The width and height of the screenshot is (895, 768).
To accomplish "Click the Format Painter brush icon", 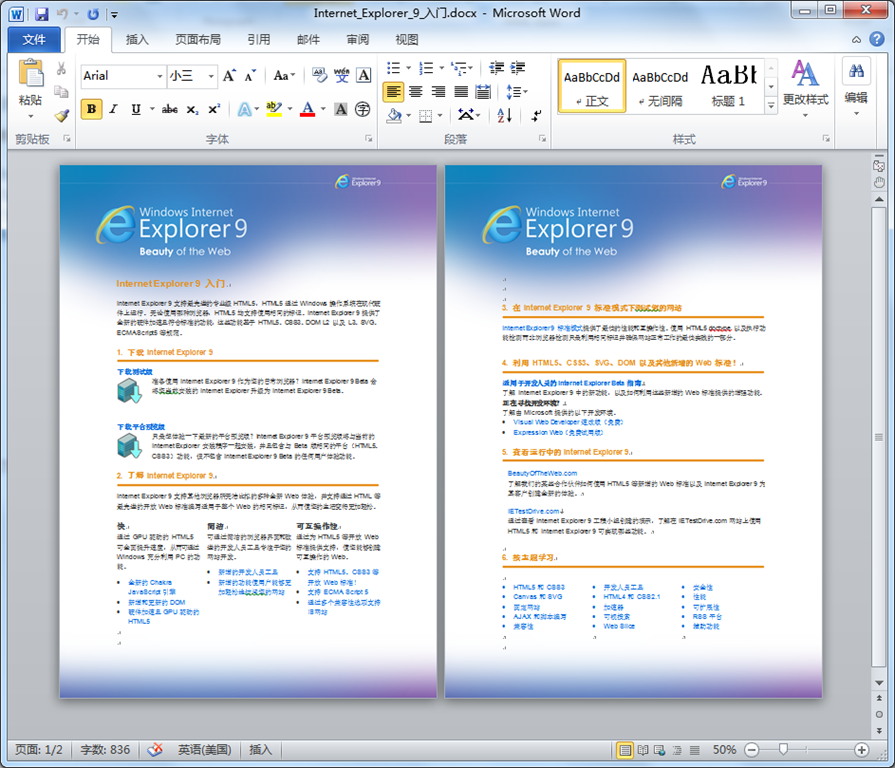I will [x=61, y=115].
